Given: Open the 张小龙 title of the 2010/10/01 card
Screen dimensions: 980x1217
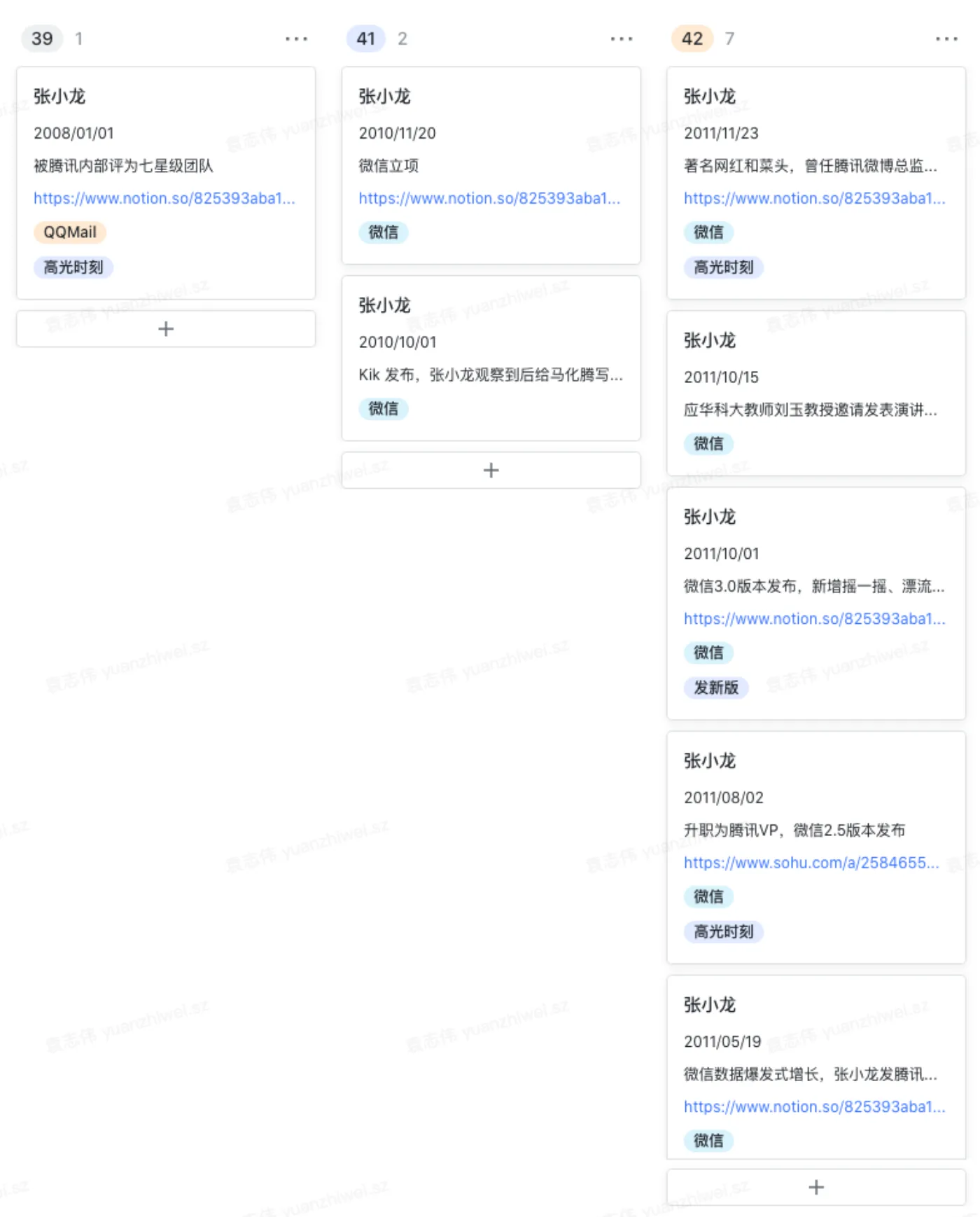Looking at the screenshot, I should click(384, 306).
